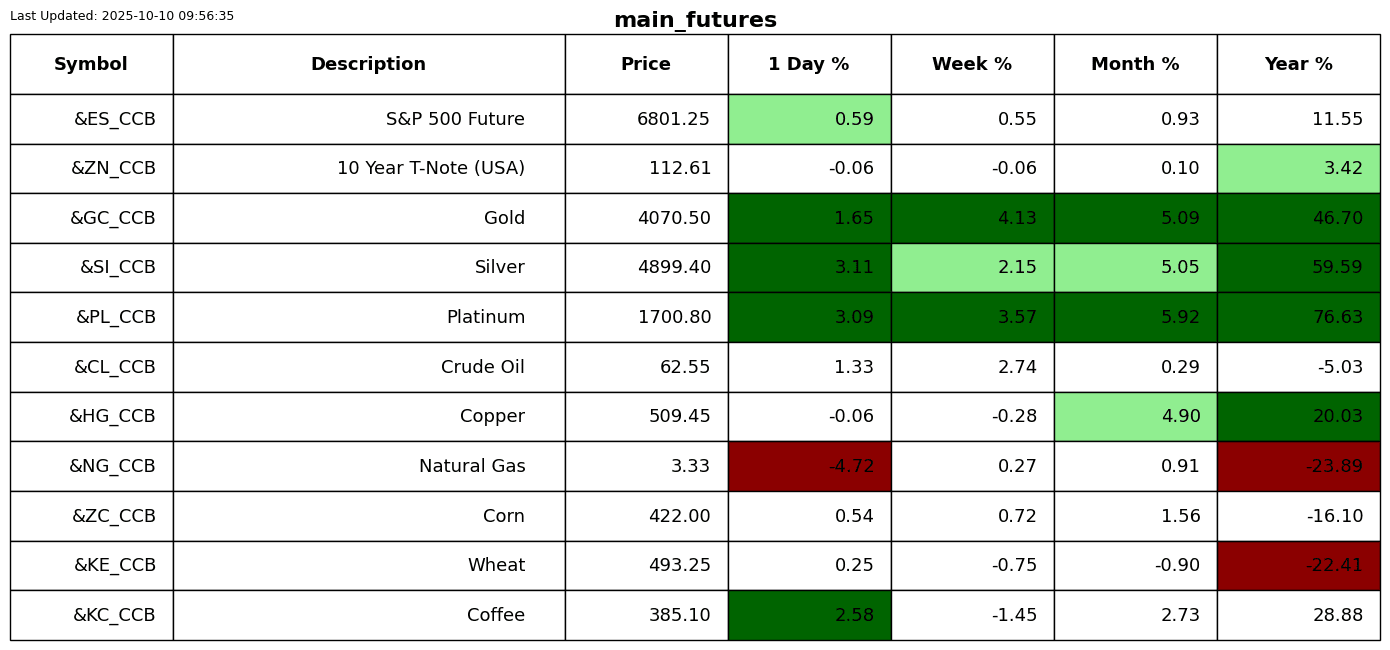Click the Year % column header

(1298, 65)
